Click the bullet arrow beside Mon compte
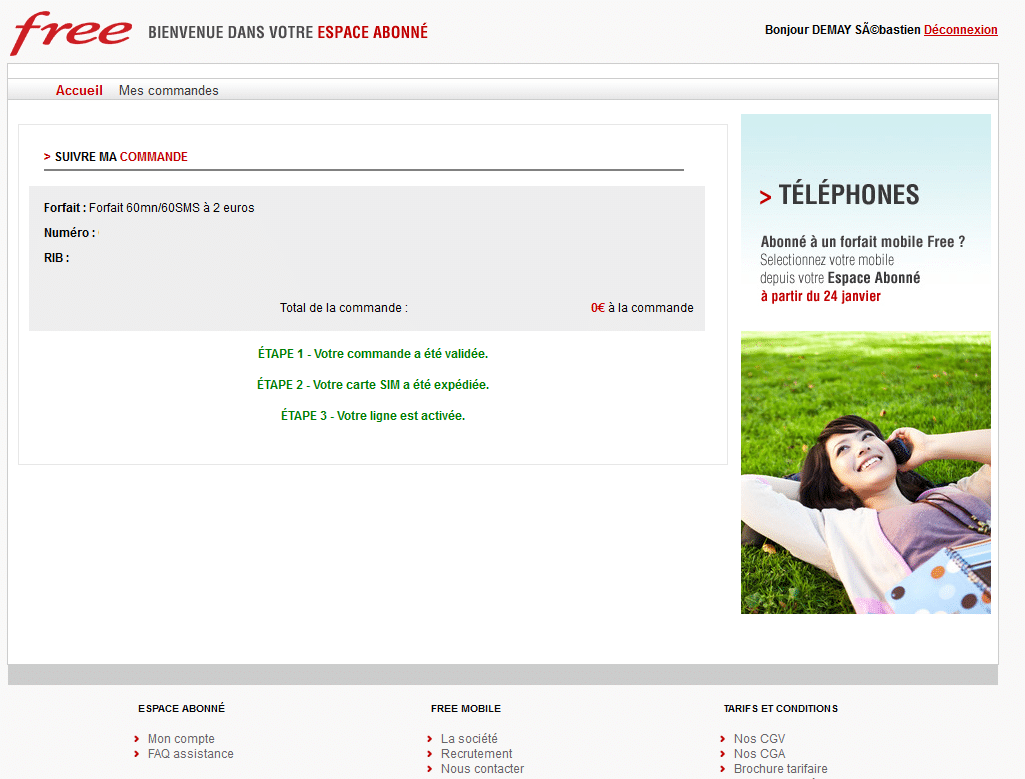 [x=137, y=739]
